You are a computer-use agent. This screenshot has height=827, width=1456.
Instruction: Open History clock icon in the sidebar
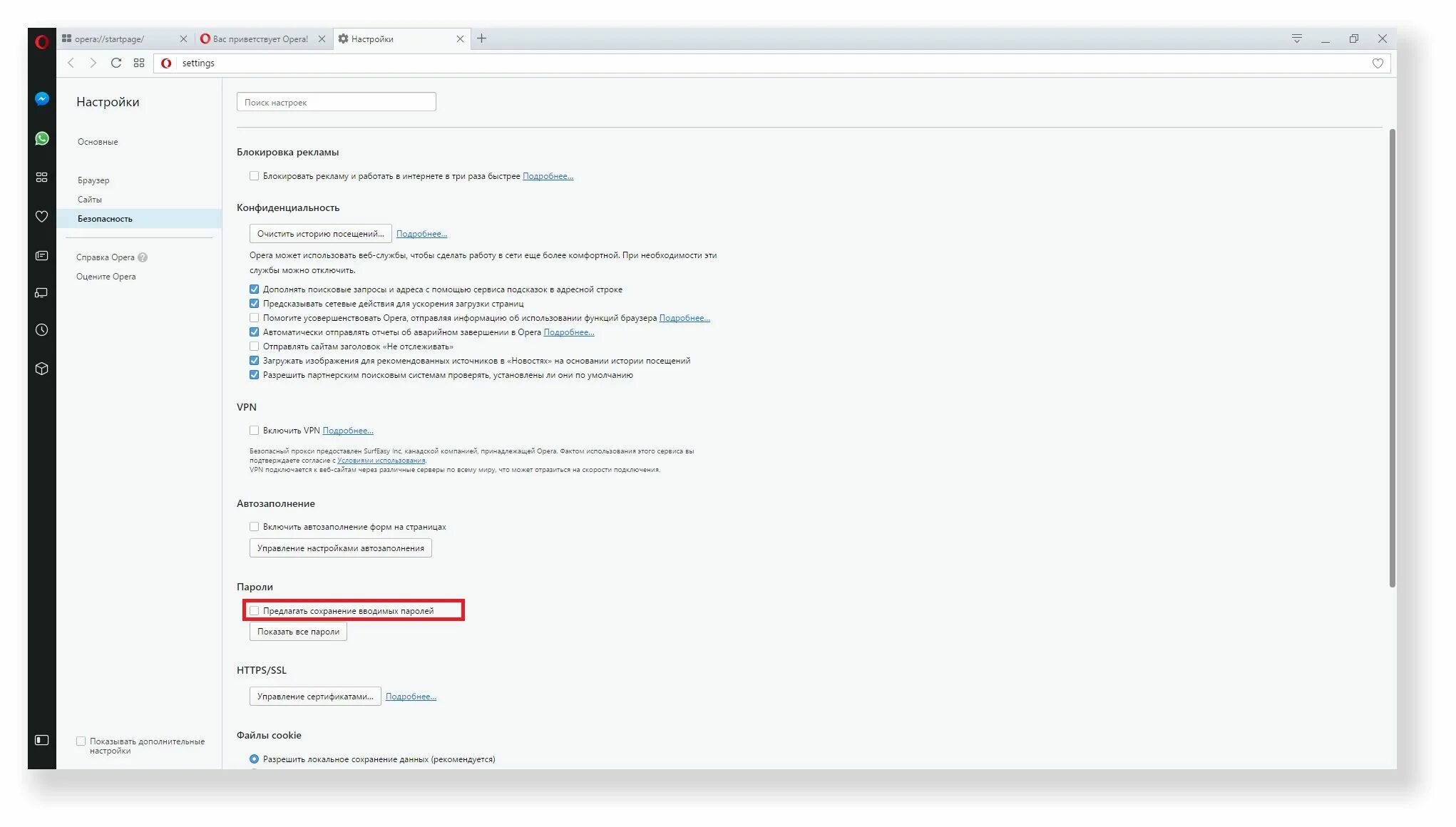tap(42, 330)
